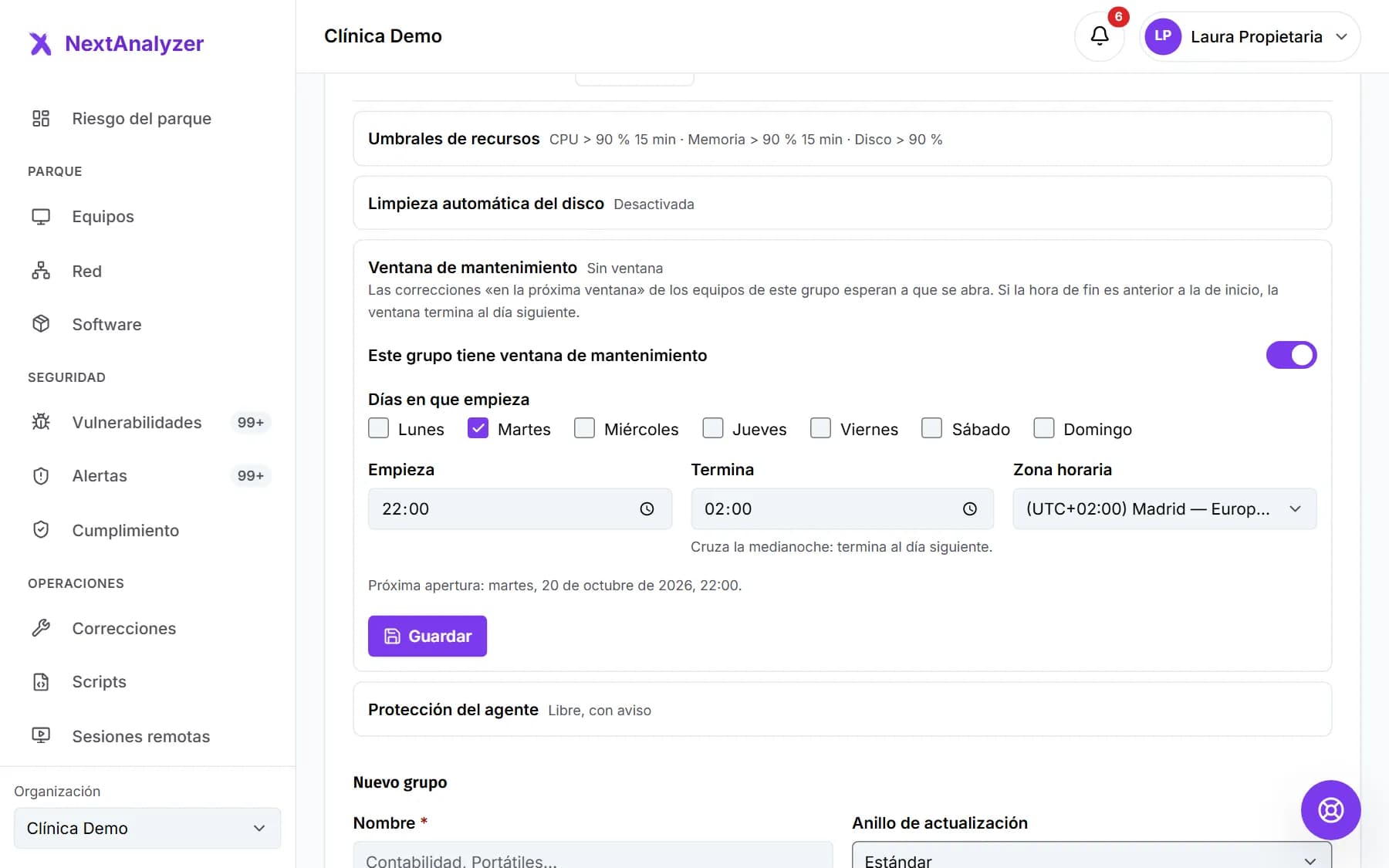Expand the Protección del agente section

pos(842,710)
